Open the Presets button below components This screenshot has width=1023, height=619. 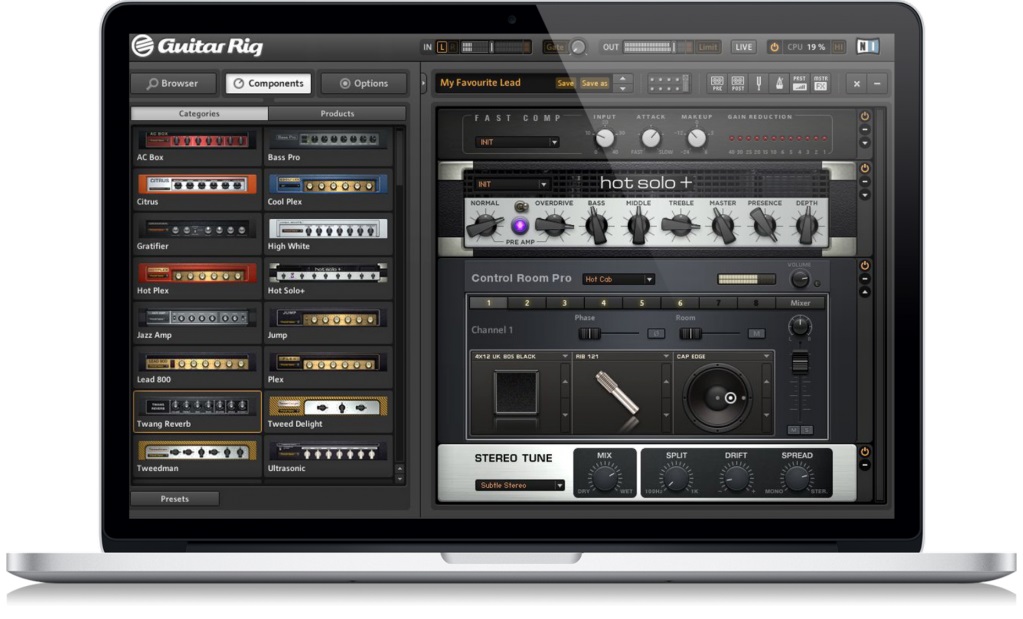[x=175, y=499]
